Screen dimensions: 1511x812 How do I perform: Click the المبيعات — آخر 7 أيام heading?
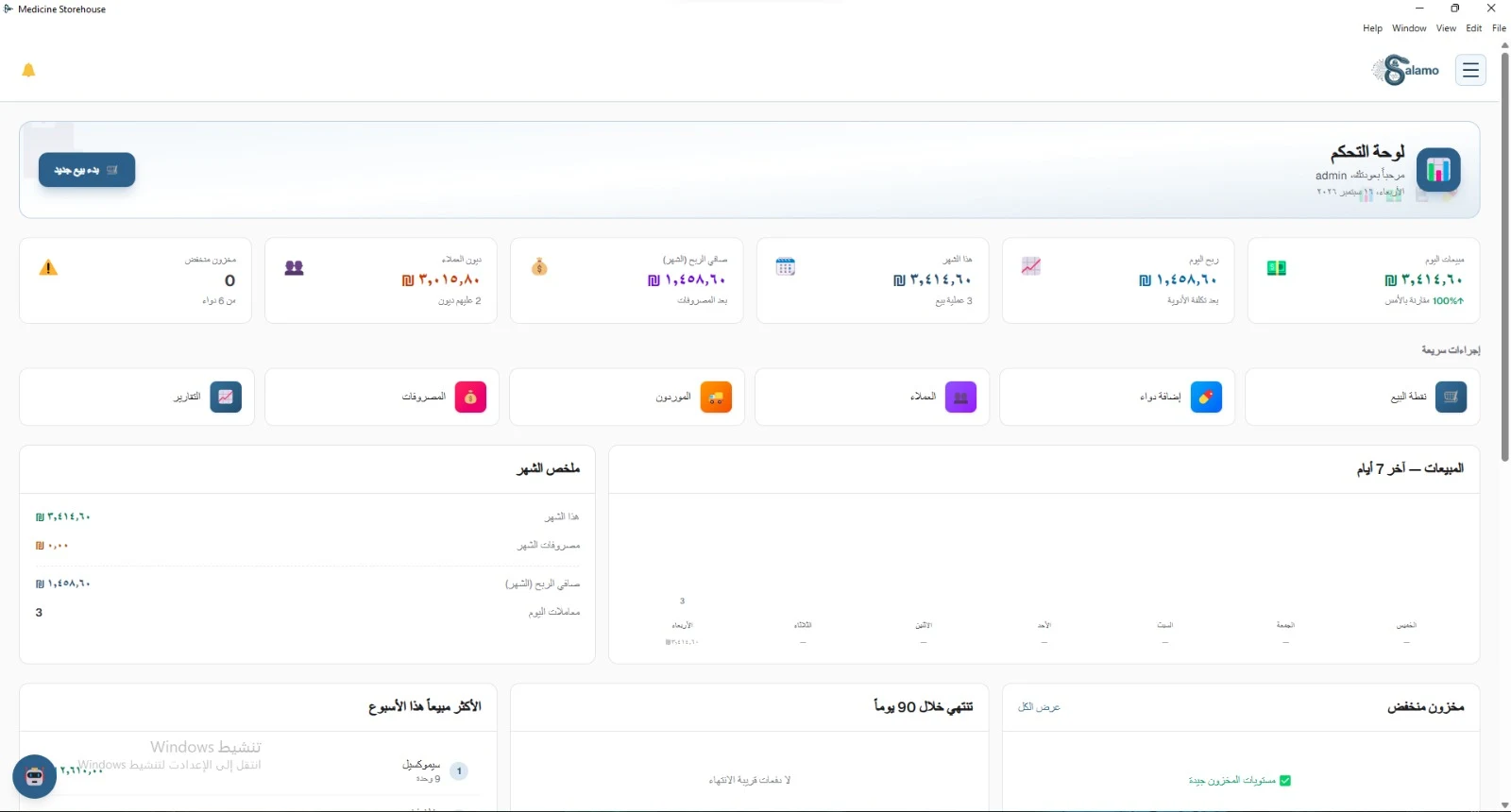pos(1410,468)
